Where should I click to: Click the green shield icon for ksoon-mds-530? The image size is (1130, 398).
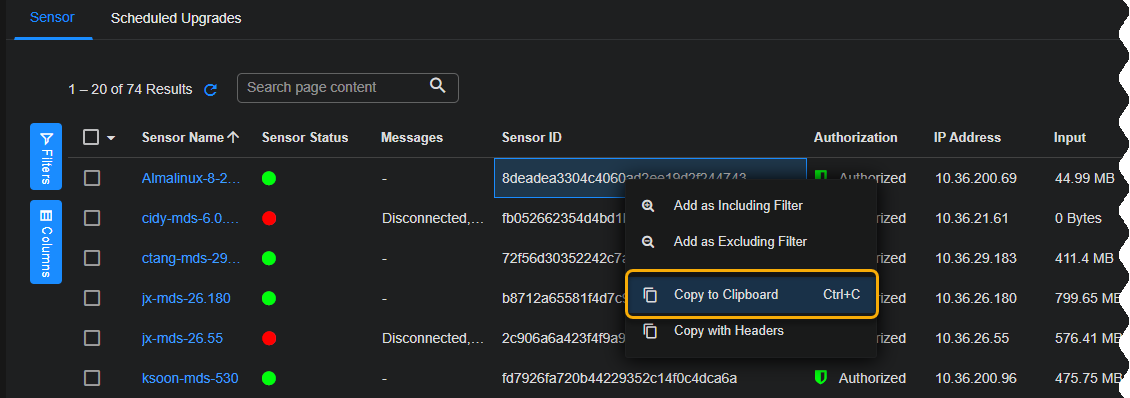click(821, 377)
